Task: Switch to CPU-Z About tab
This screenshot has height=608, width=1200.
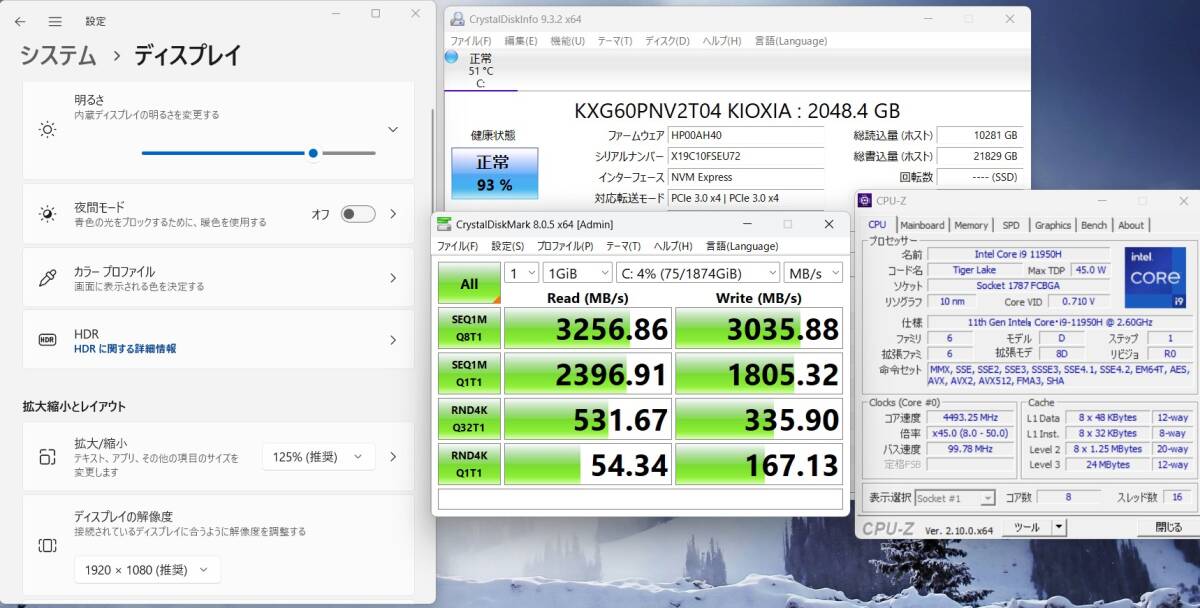Action: [1131, 225]
